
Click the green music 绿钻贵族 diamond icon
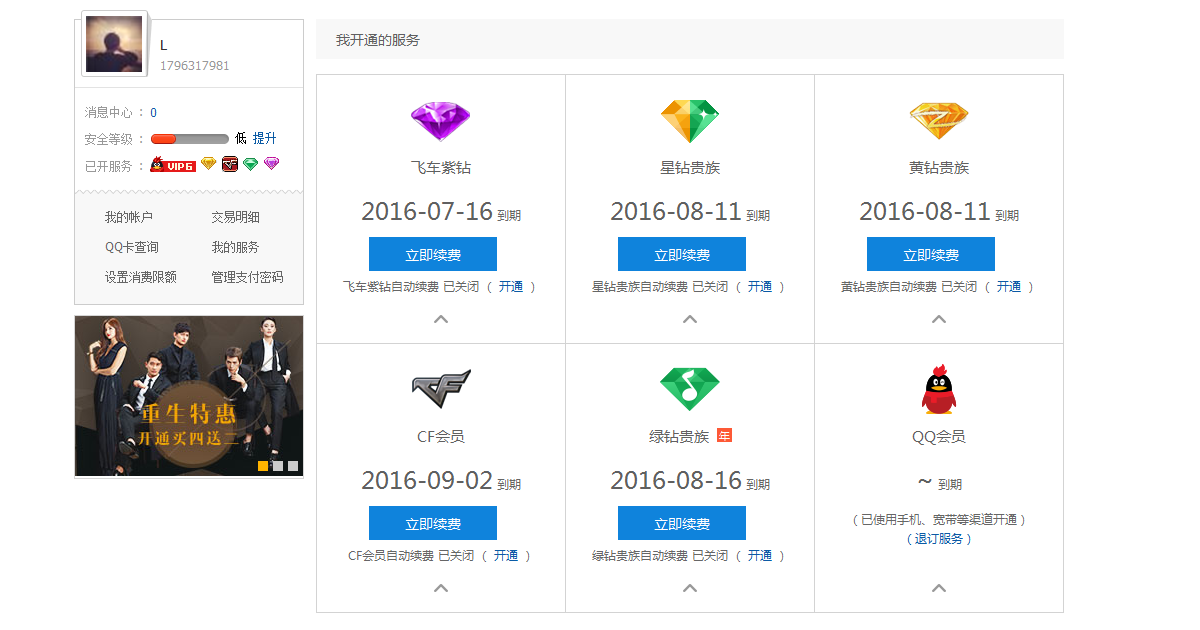pyautogui.click(x=690, y=390)
